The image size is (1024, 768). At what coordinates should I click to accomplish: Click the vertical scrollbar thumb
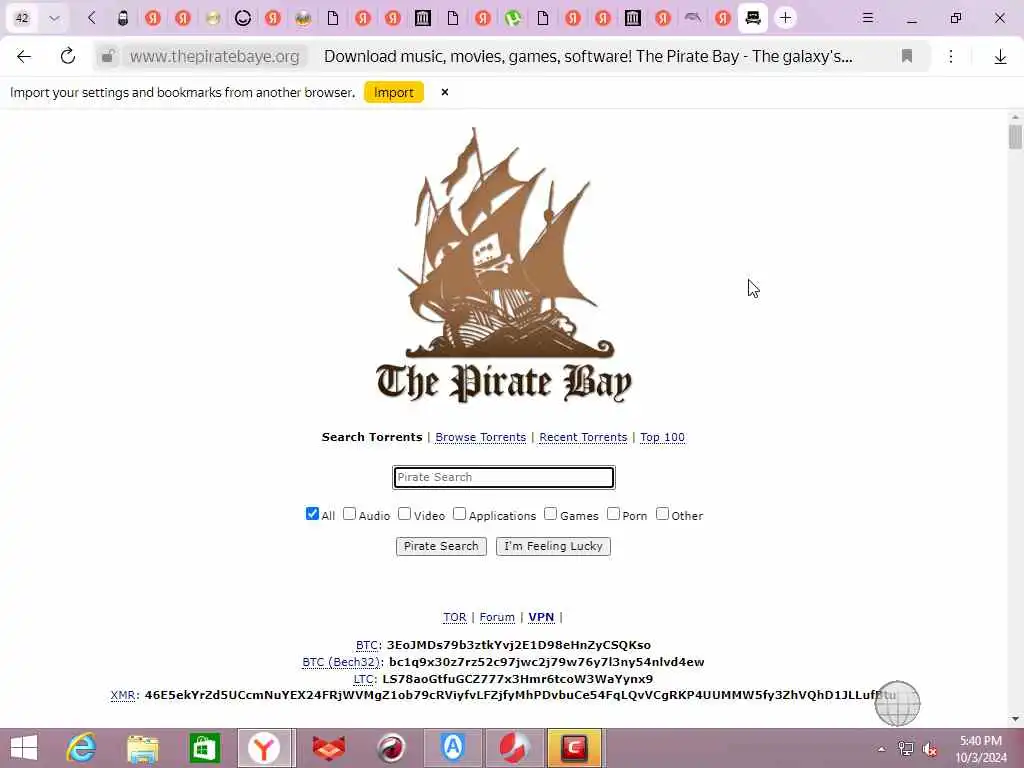tap(1015, 137)
